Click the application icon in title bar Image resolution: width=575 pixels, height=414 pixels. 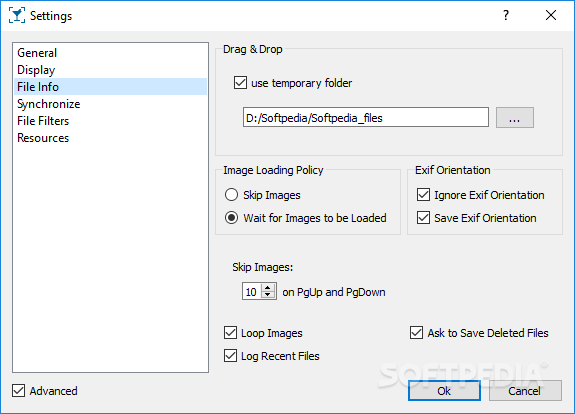click(17, 15)
